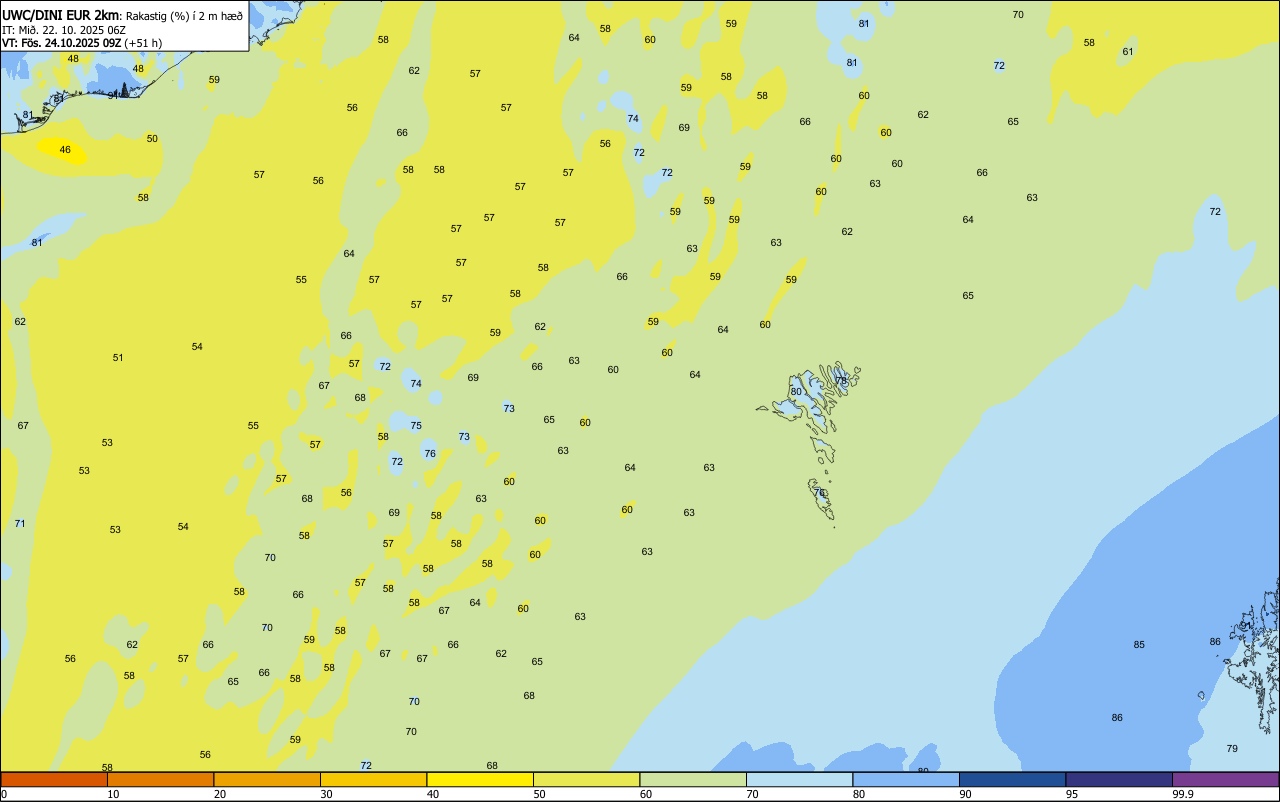Viewport: 1280px width, 802px height.
Task: Click the humidity value 50 on the map
Action: [152, 139]
